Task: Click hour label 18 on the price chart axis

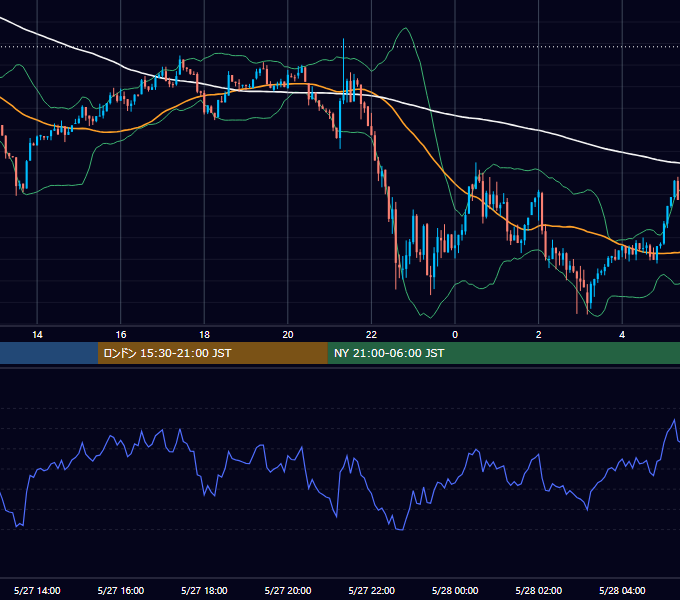Action: [204, 335]
